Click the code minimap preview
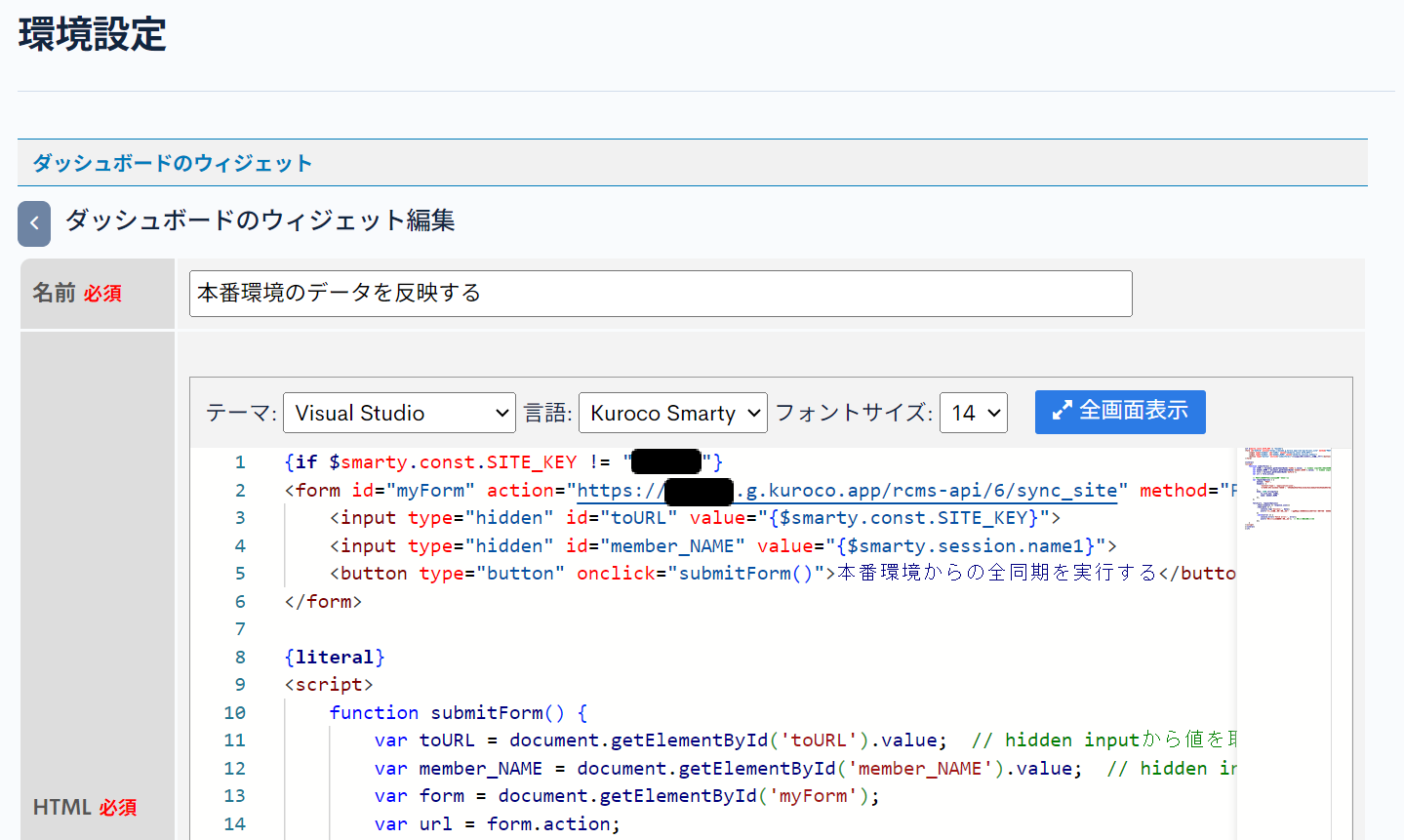 (1288, 489)
